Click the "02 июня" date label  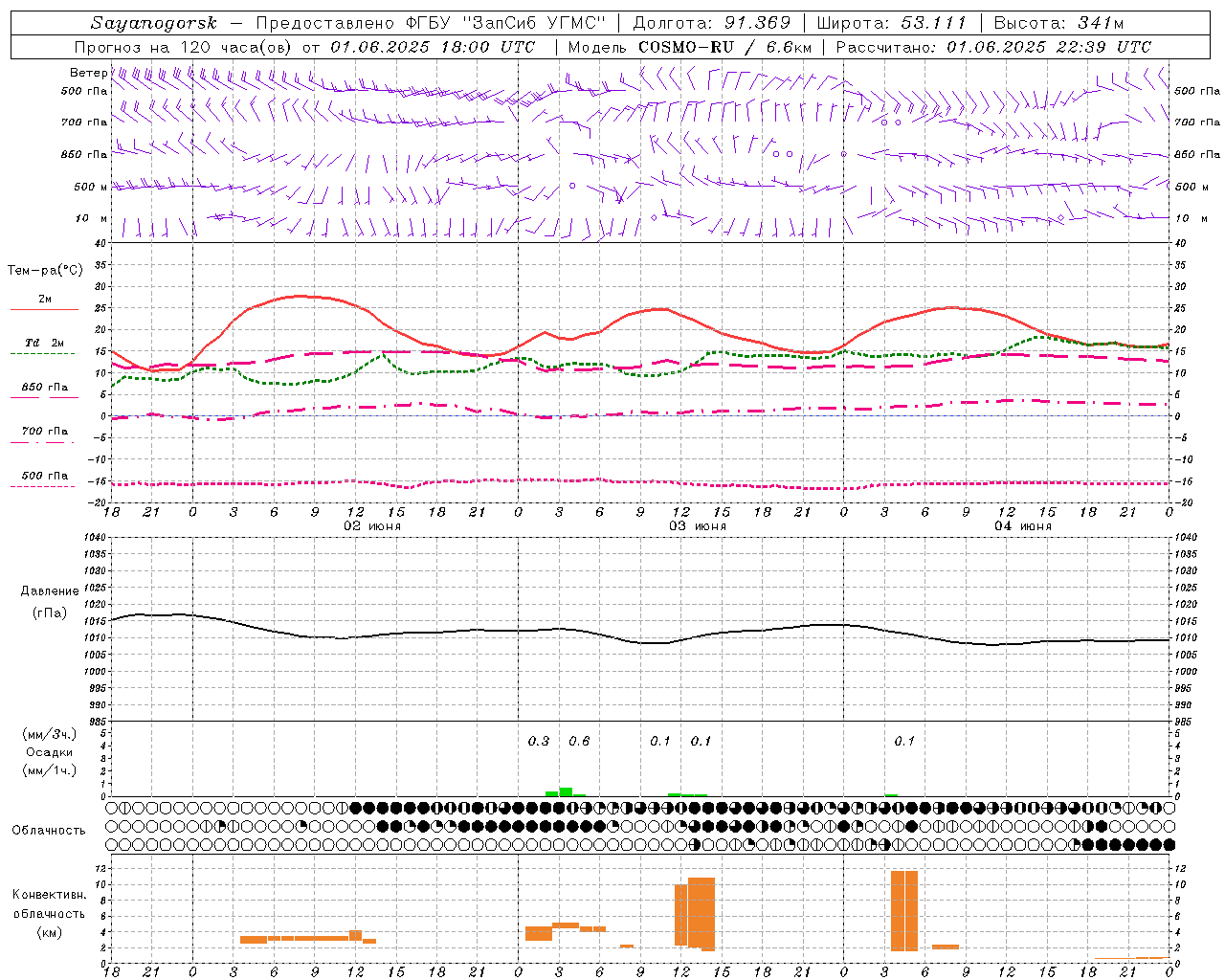click(371, 526)
